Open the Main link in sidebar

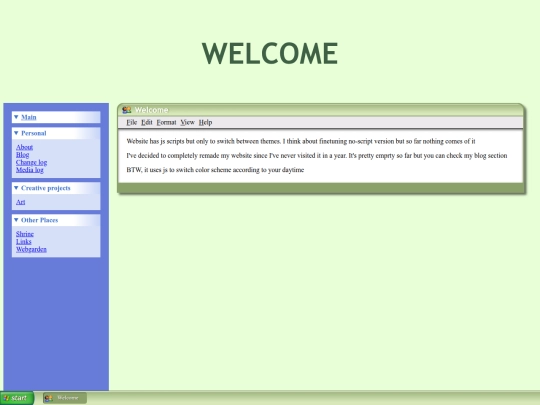29,117
